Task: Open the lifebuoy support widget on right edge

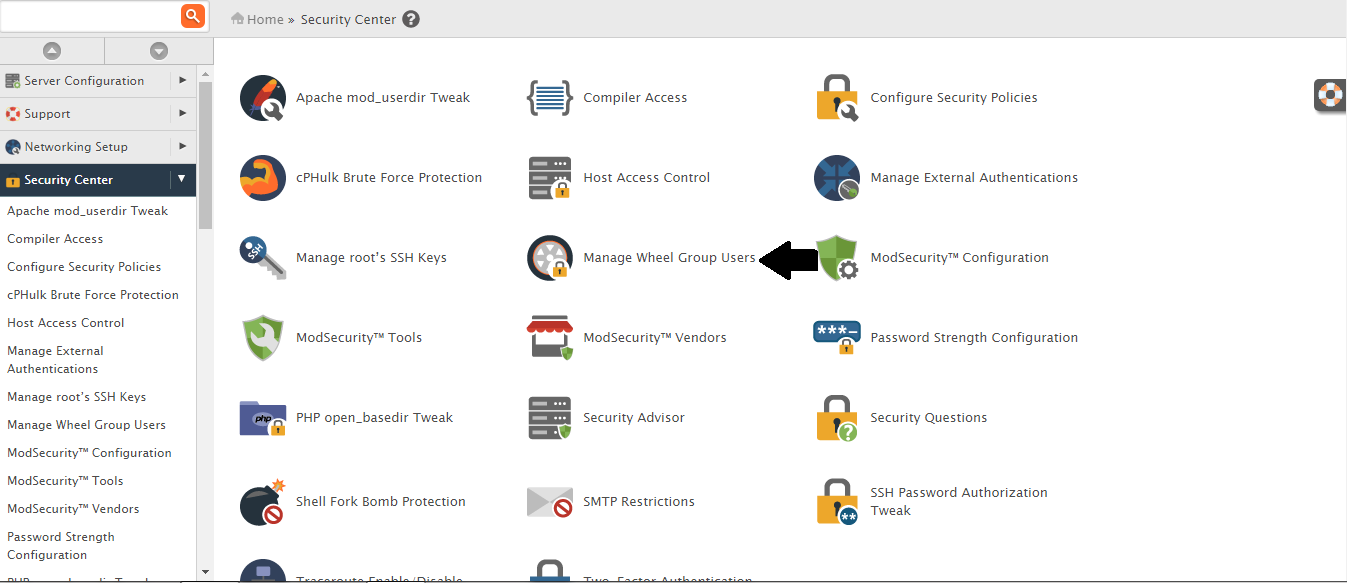Action: (x=1330, y=95)
